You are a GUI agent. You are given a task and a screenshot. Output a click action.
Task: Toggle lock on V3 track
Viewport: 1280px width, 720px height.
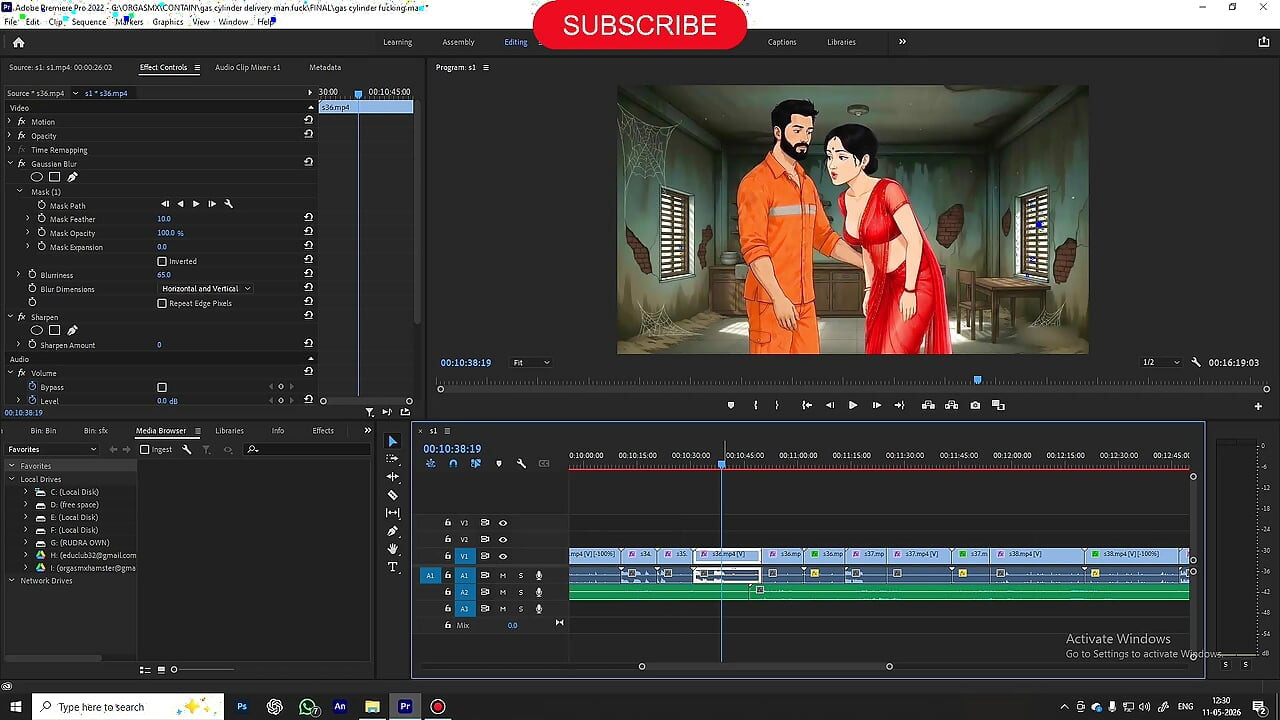448,523
